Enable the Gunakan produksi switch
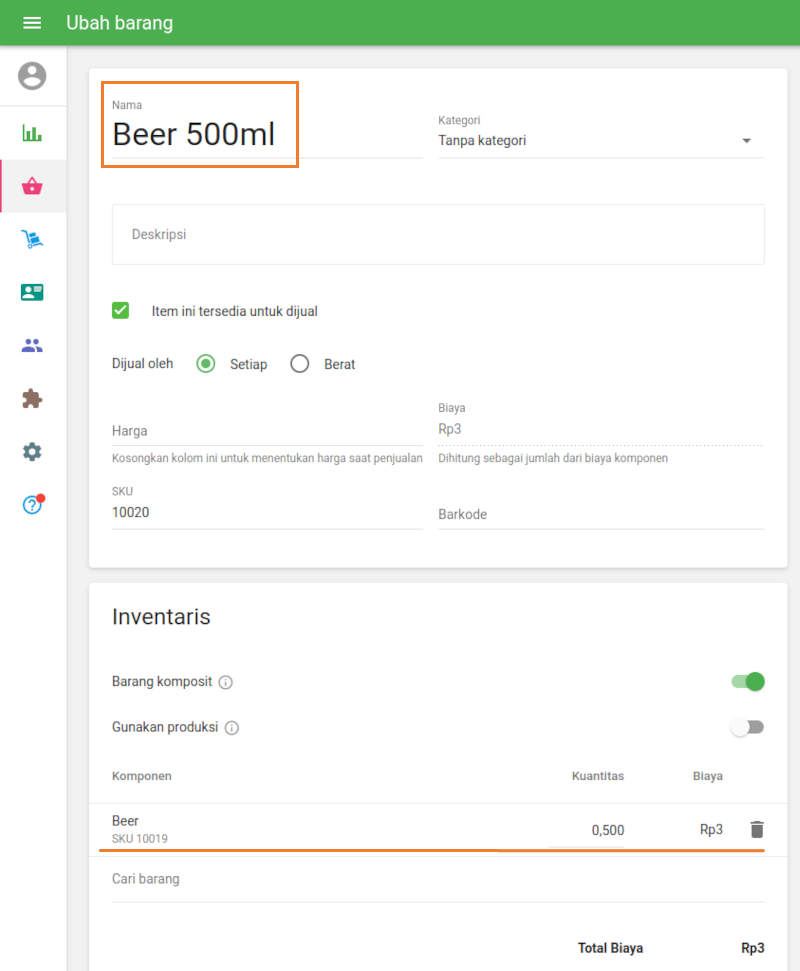 (747, 727)
